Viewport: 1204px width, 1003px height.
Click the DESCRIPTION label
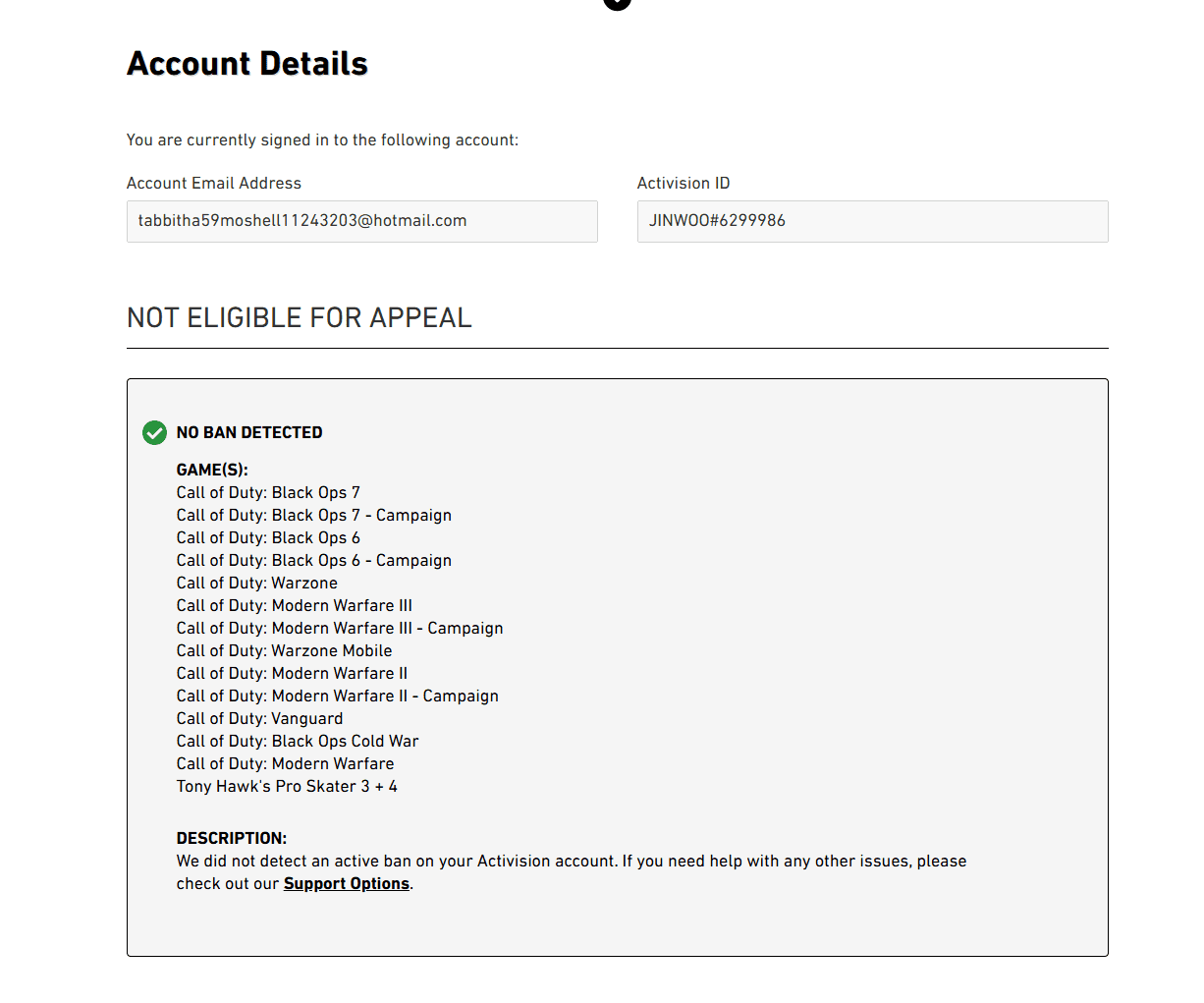tap(232, 838)
